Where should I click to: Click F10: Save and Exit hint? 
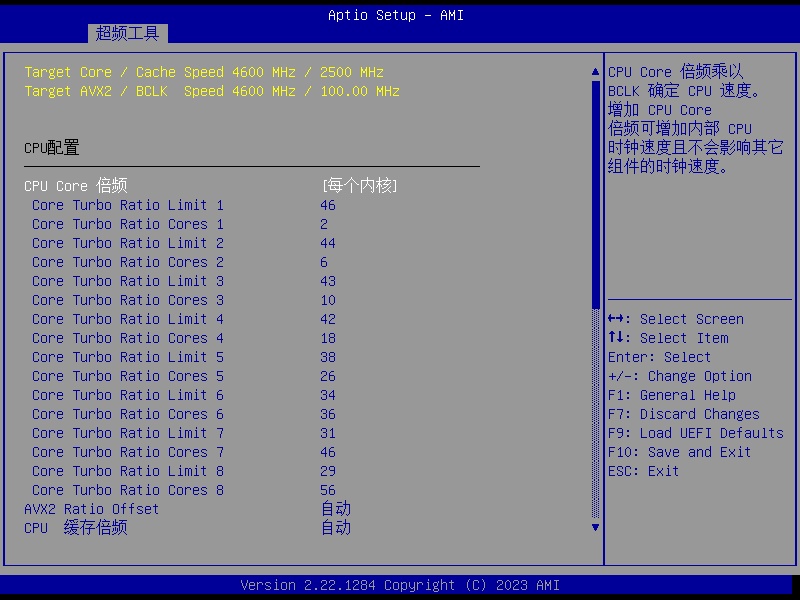coord(679,452)
